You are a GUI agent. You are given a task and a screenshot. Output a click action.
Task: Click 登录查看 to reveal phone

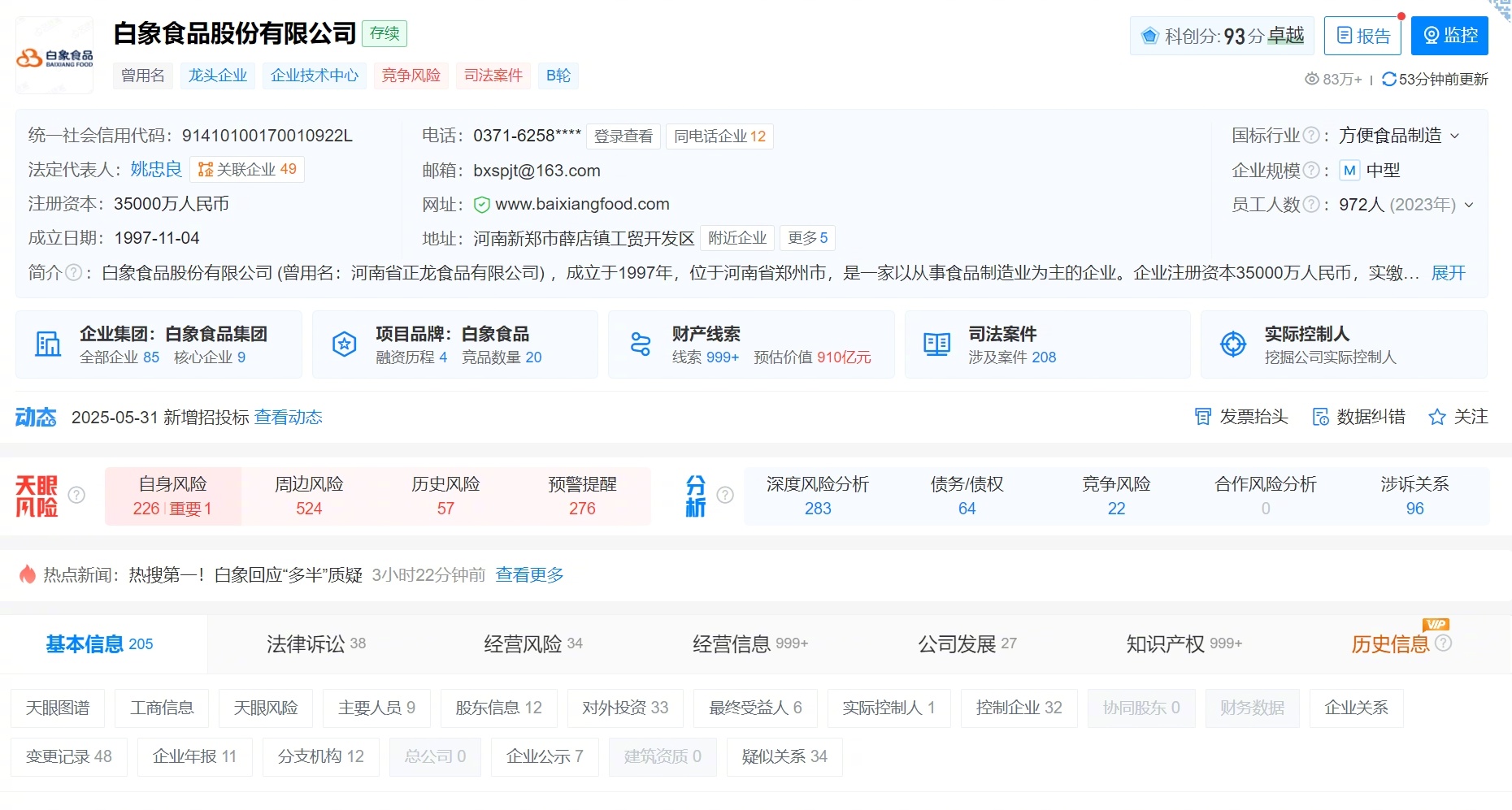[623, 136]
